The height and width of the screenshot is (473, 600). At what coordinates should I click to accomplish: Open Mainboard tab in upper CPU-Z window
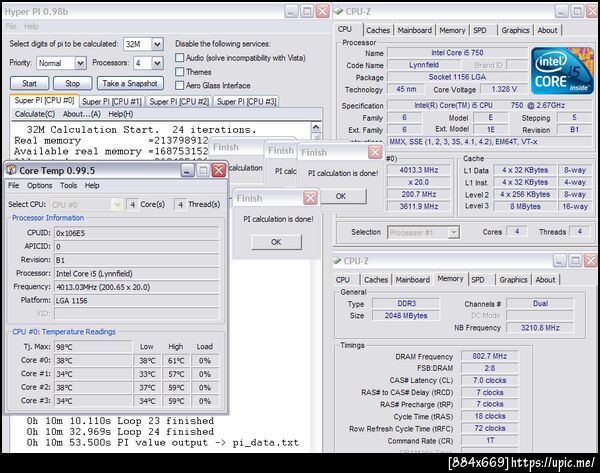[415, 30]
